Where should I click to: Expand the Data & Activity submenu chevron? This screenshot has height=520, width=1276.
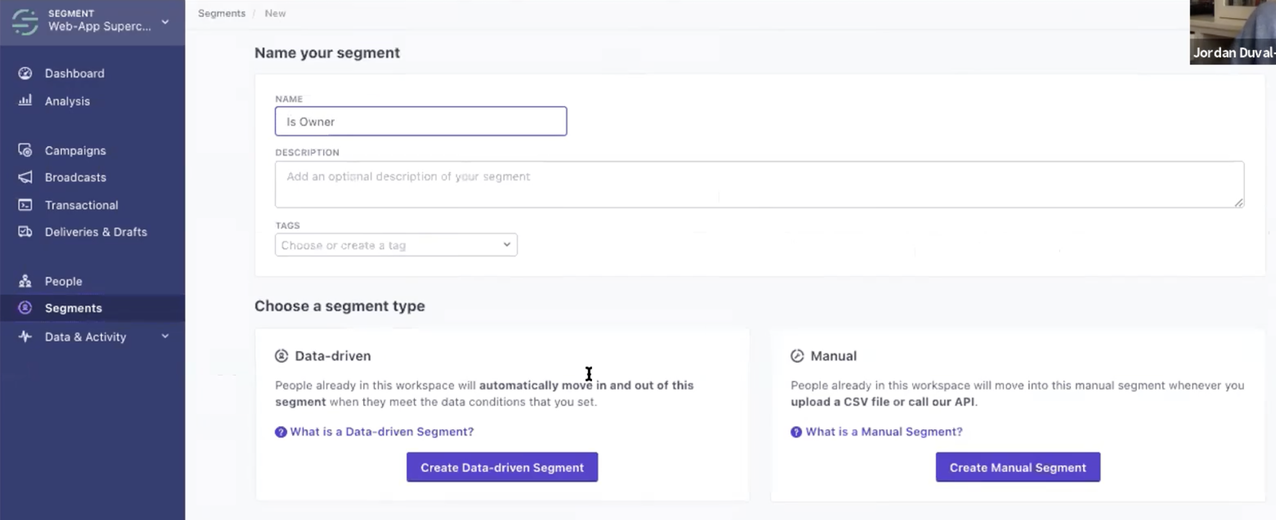pos(165,337)
